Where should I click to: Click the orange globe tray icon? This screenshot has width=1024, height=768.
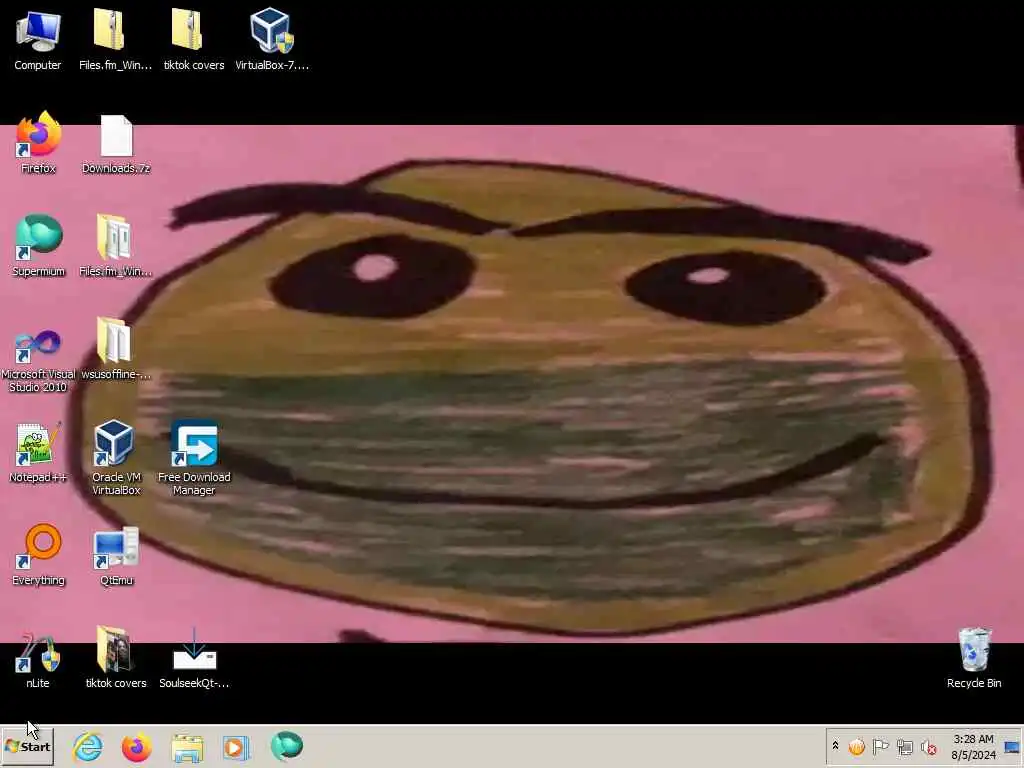tap(856, 746)
